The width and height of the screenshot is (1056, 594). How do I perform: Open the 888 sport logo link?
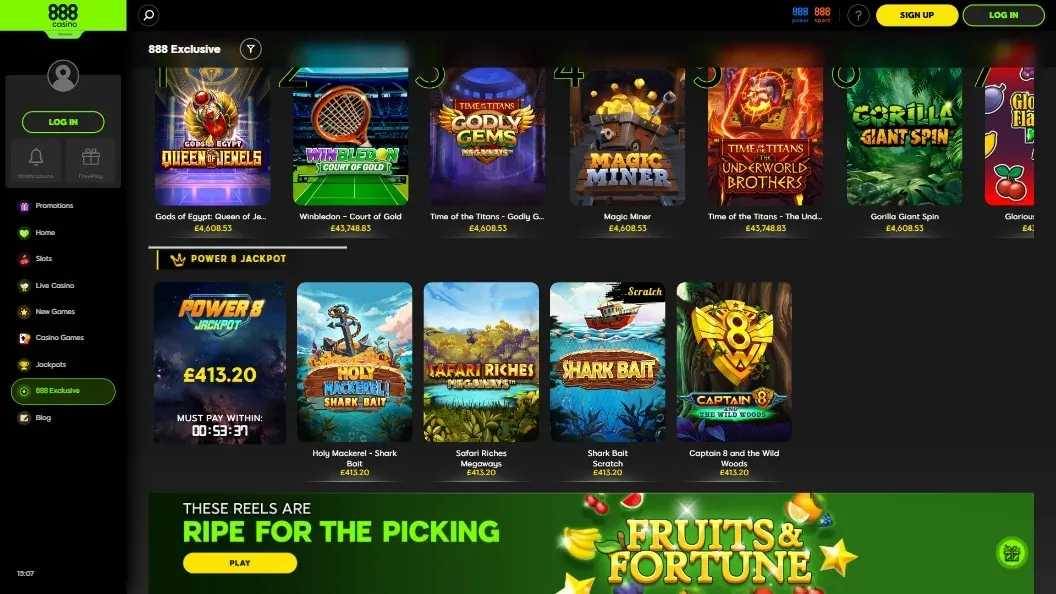(x=822, y=15)
